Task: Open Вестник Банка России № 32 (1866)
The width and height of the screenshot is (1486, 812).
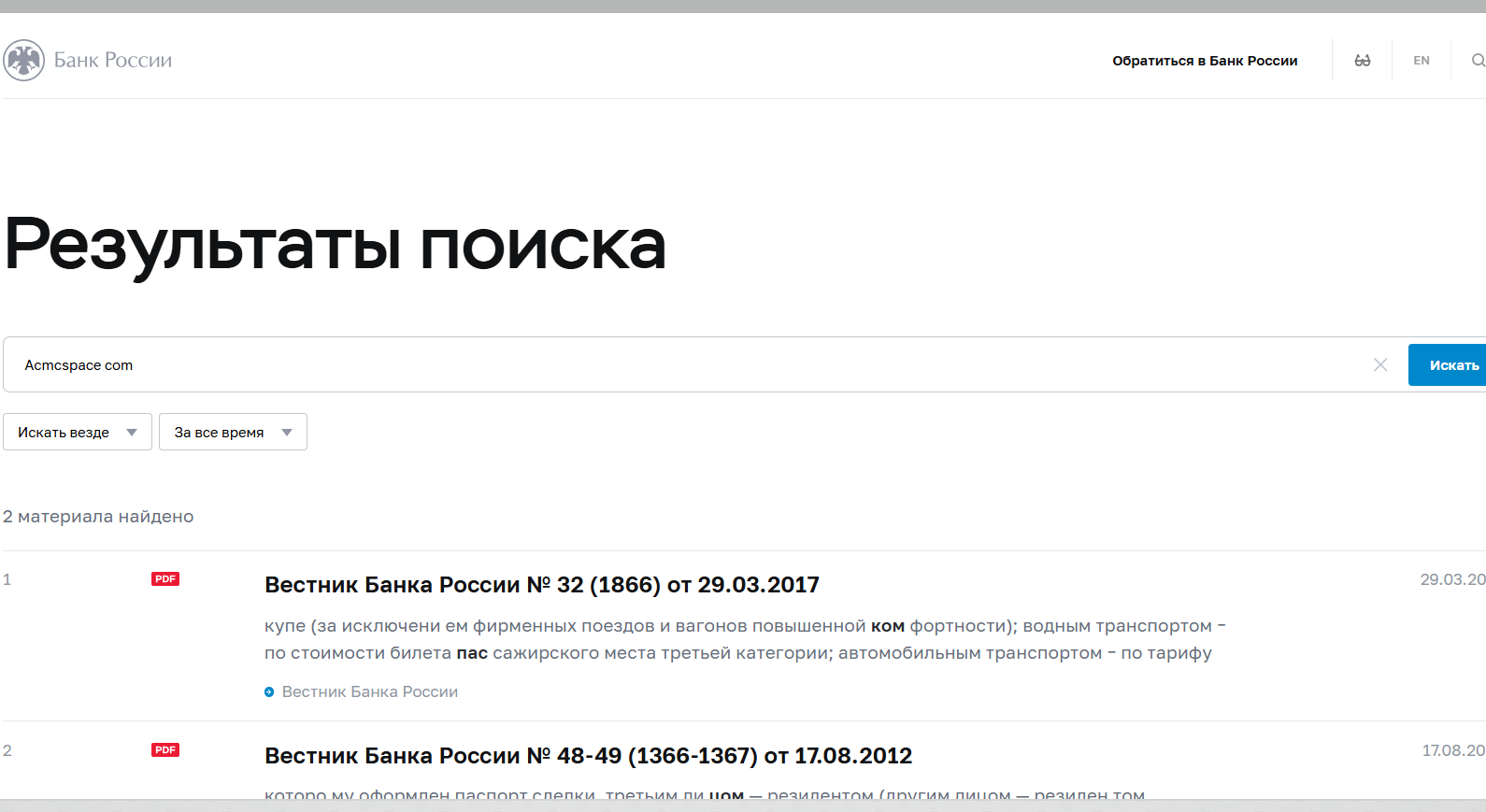Action: pos(541,585)
